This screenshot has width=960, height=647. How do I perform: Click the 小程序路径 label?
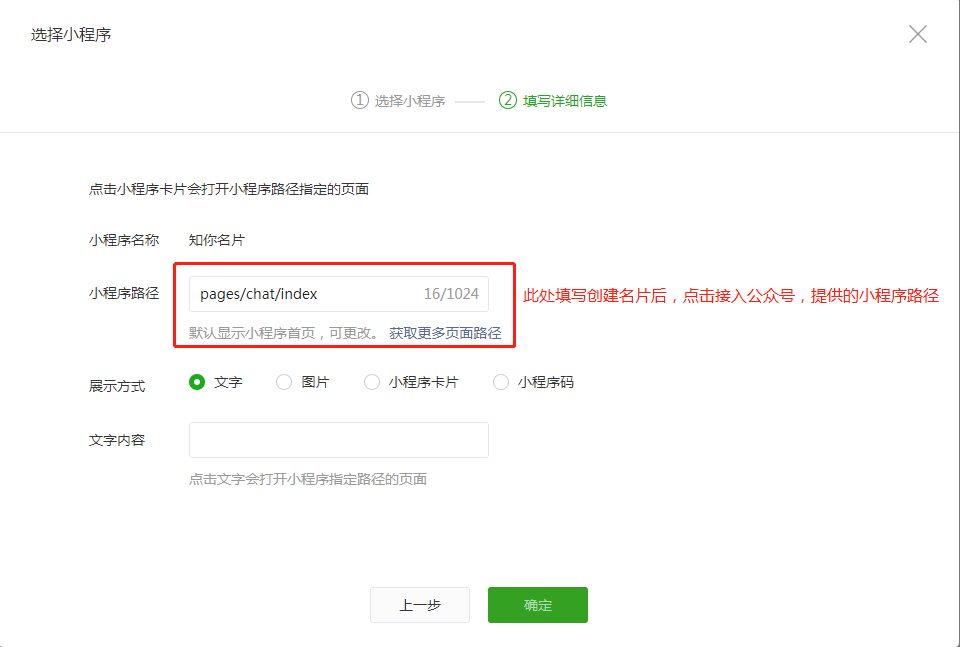click(x=124, y=293)
